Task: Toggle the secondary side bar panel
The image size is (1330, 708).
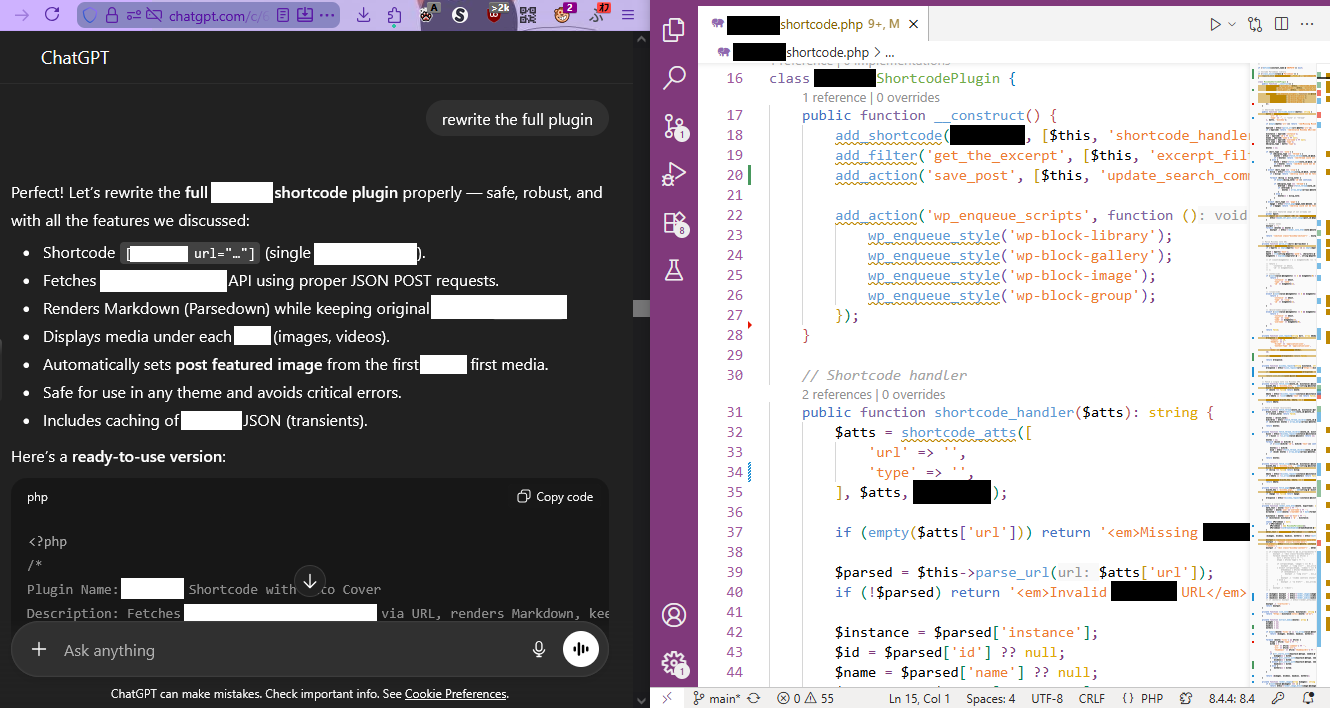Action: (1282, 22)
